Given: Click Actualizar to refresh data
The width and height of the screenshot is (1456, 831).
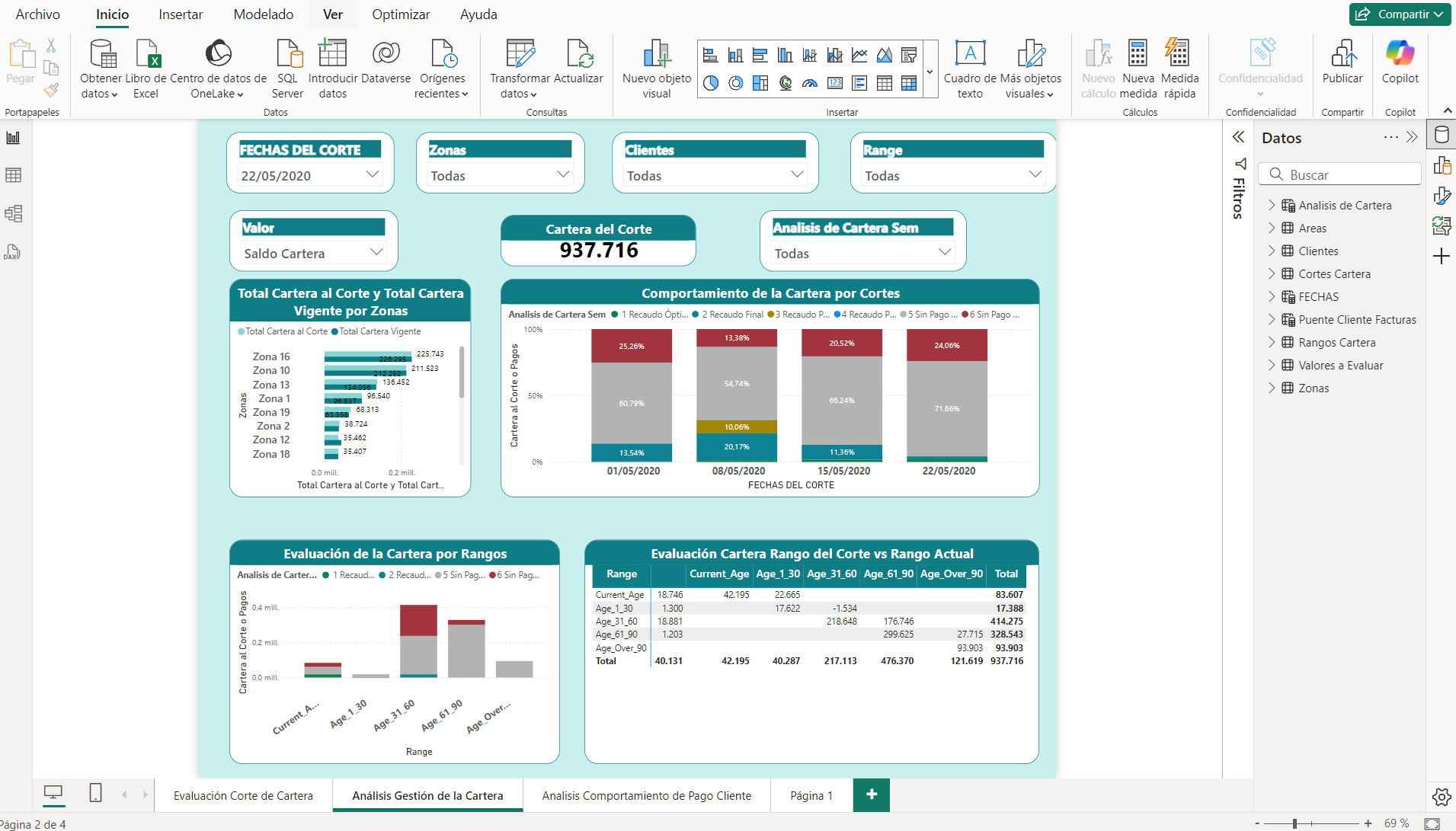Looking at the screenshot, I should [x=578, y=62].
